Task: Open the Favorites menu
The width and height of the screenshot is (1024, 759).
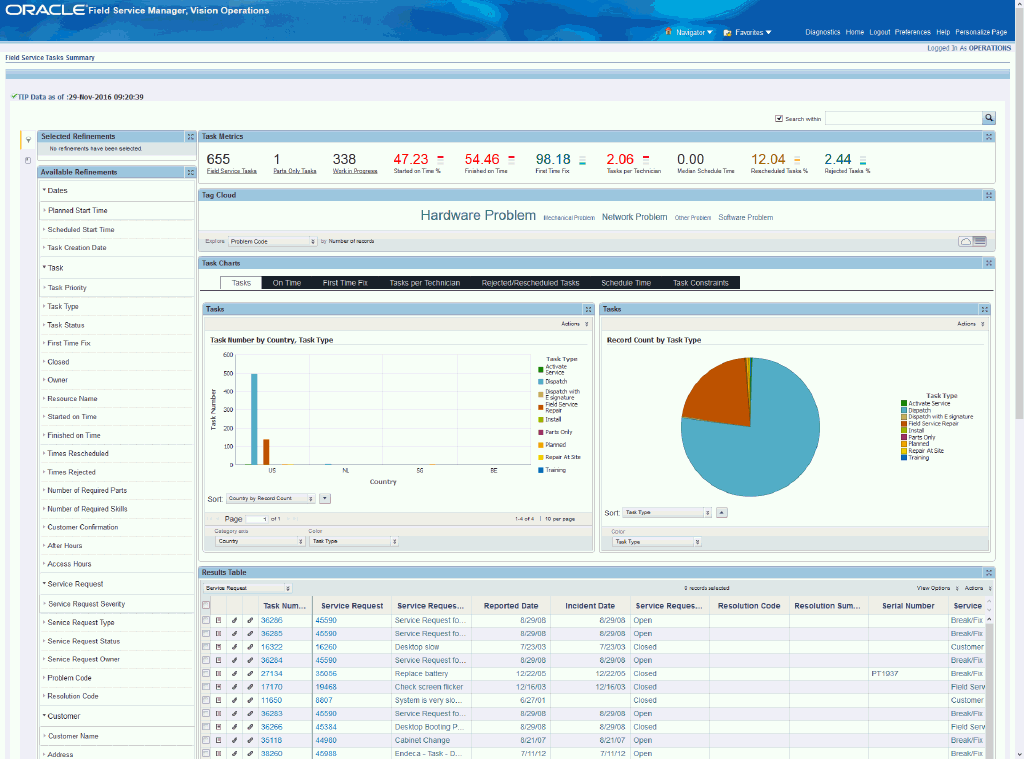Action: coord(748,32)
